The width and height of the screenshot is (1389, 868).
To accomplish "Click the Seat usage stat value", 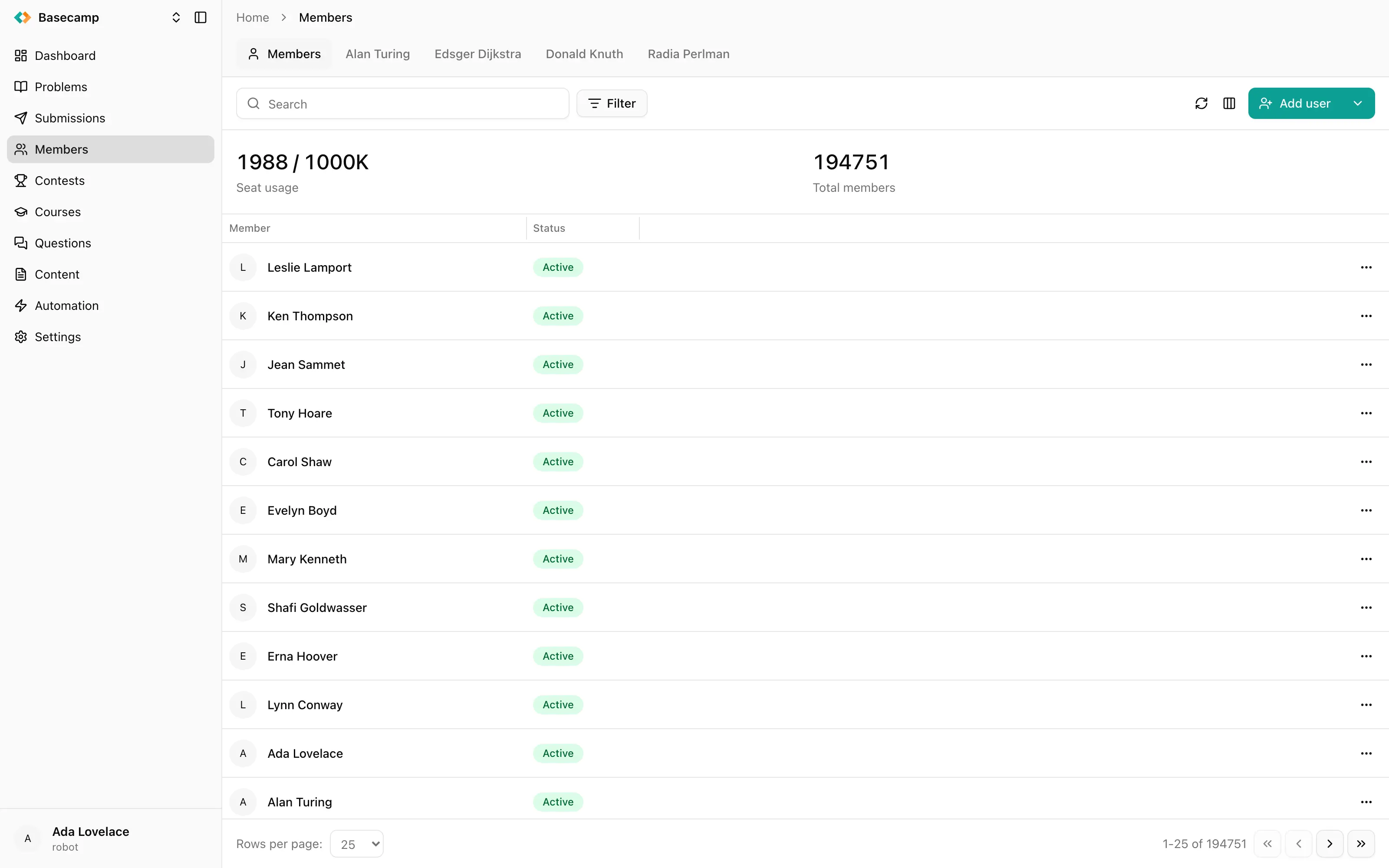I will click(303, 162).
